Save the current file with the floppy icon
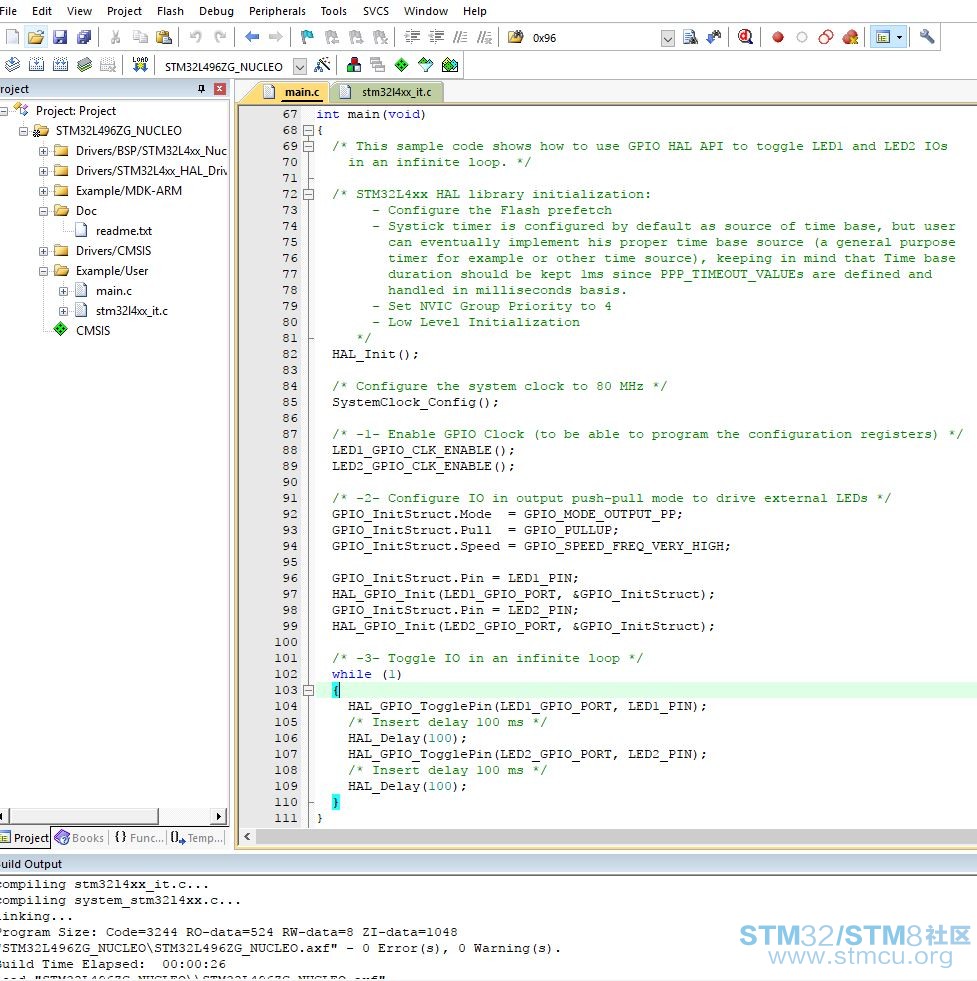 59,37
